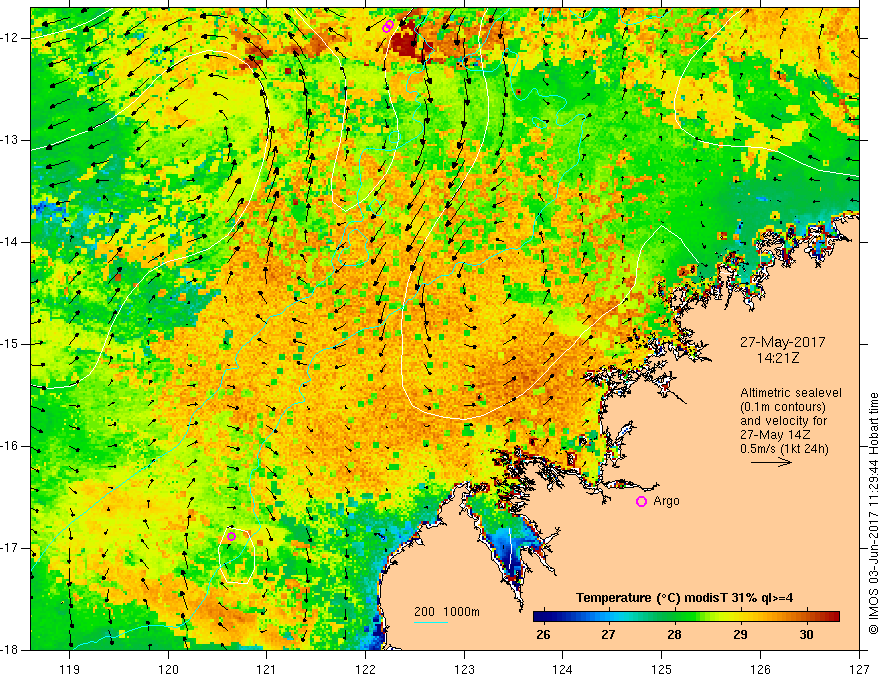Click the dark blue end of colour bar

coord(539,617)
